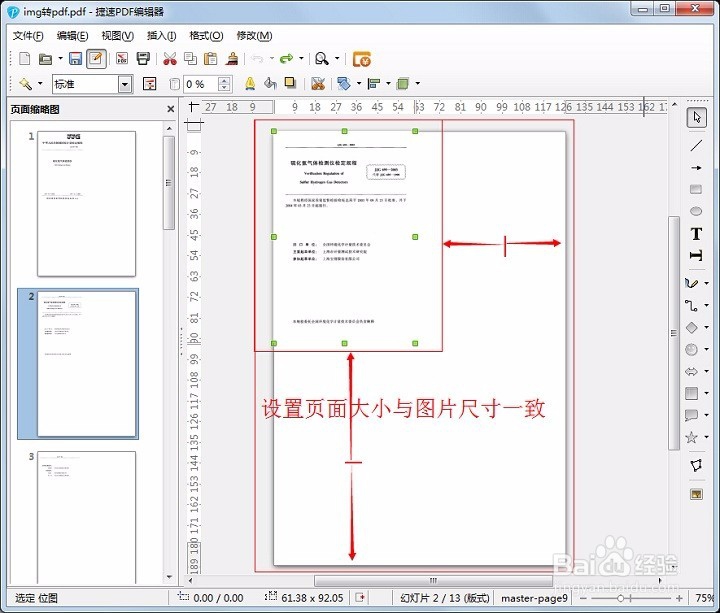Select the Arrow line tool

coord(696,168)
